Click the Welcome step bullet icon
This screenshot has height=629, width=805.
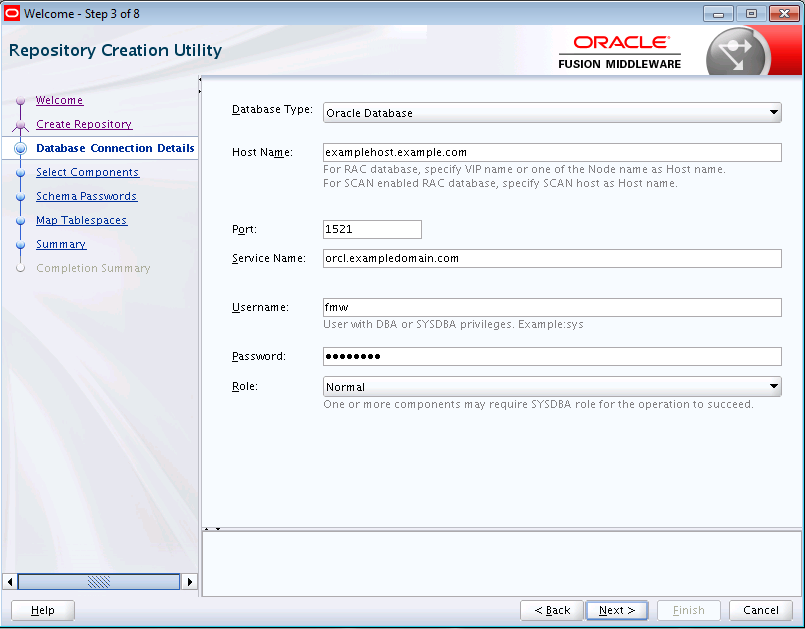point(21,101)
